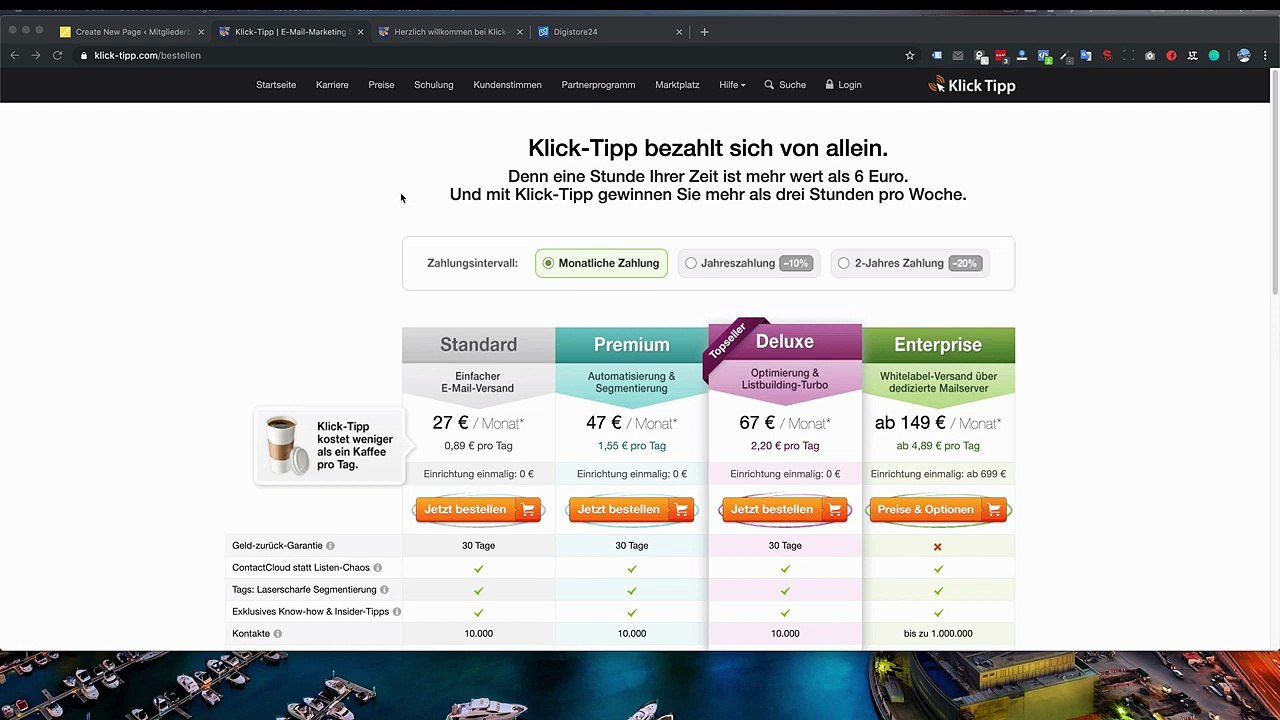Open the Chrome profile avatar

1244,56
